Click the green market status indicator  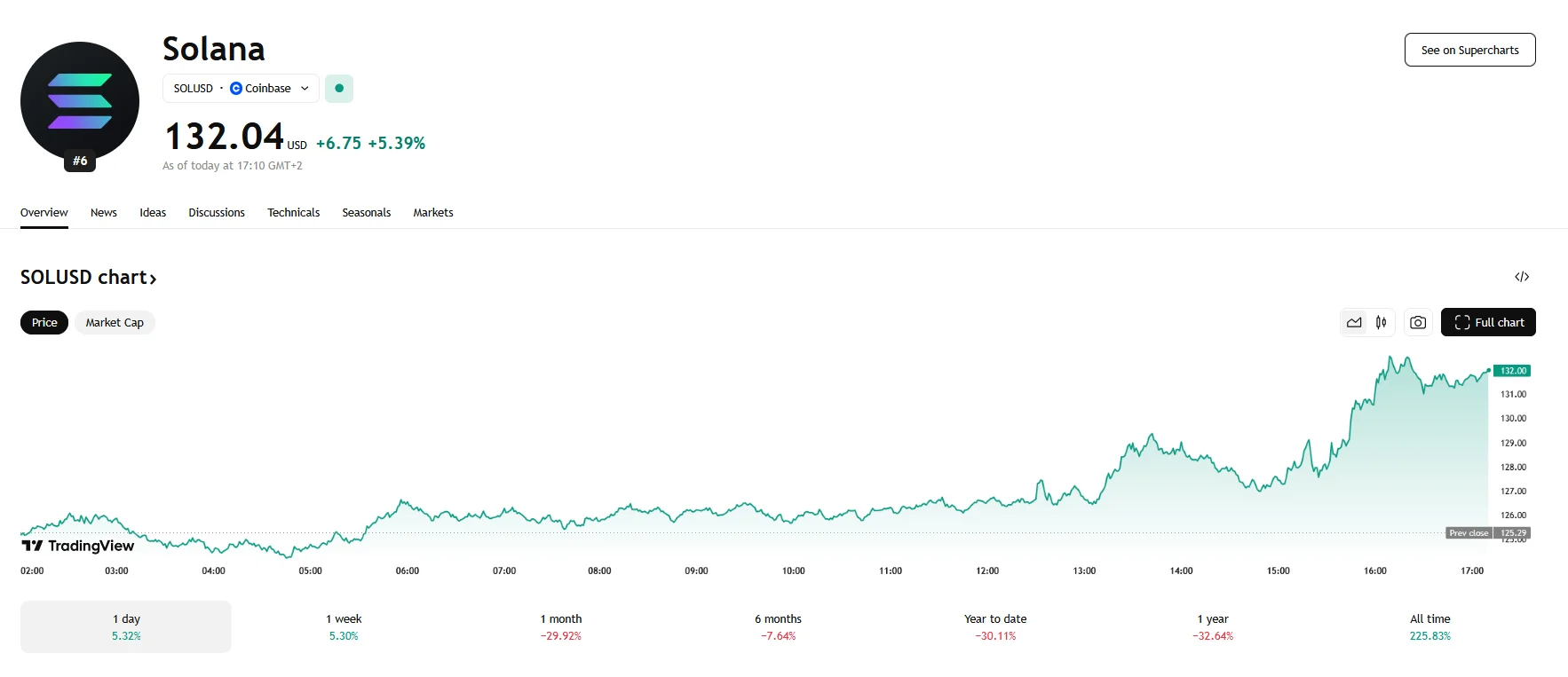339,89
